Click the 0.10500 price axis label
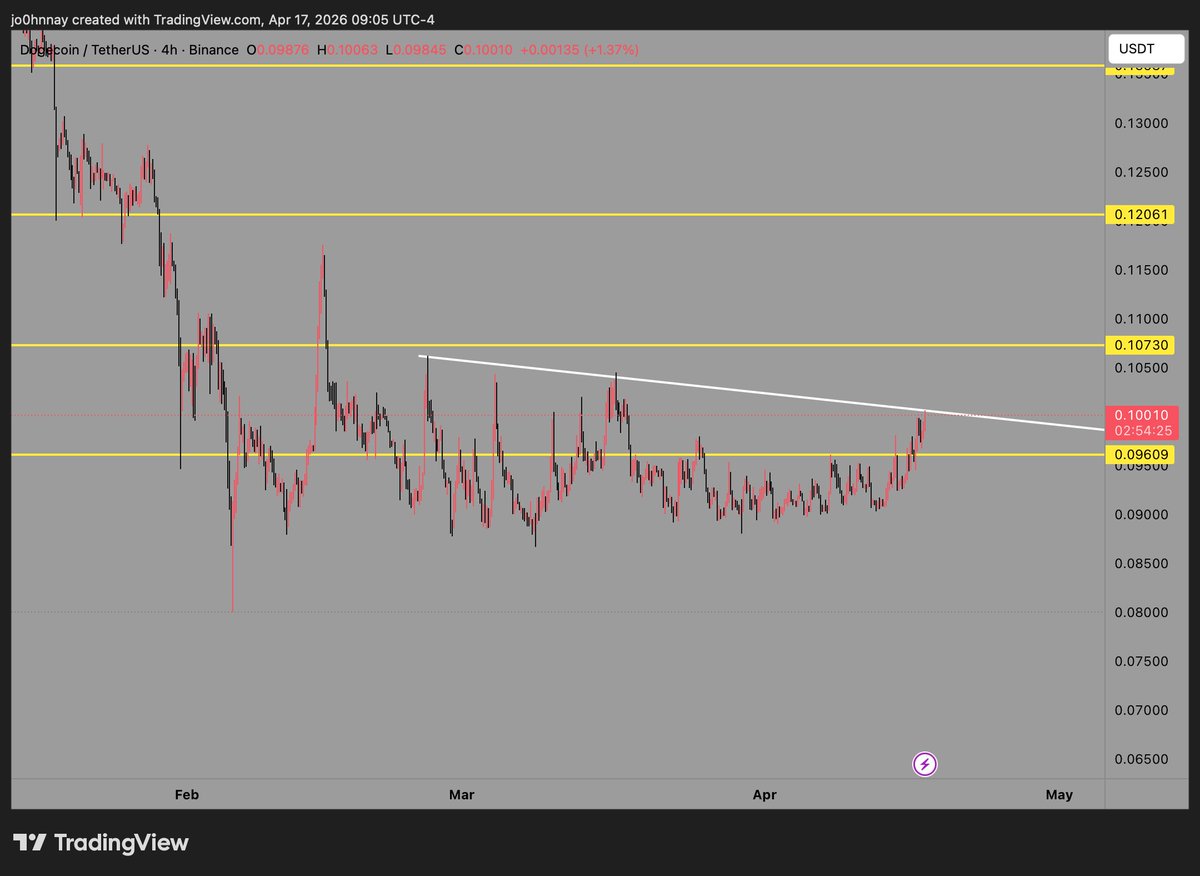The height and width of the screenshot is (876, 1200). [x=1143, y=367]
